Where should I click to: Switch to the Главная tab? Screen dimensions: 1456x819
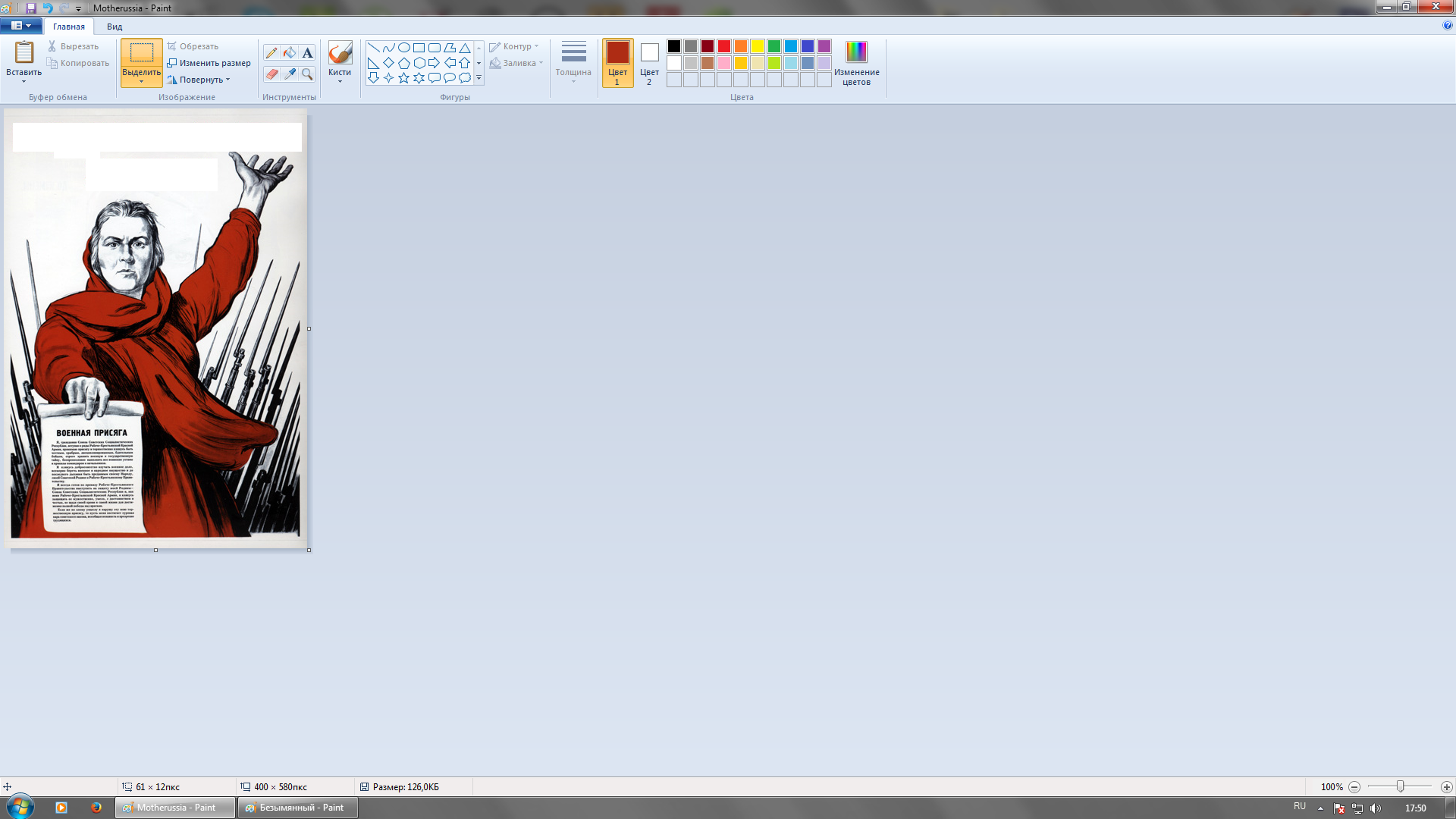[x=69, y=27]
